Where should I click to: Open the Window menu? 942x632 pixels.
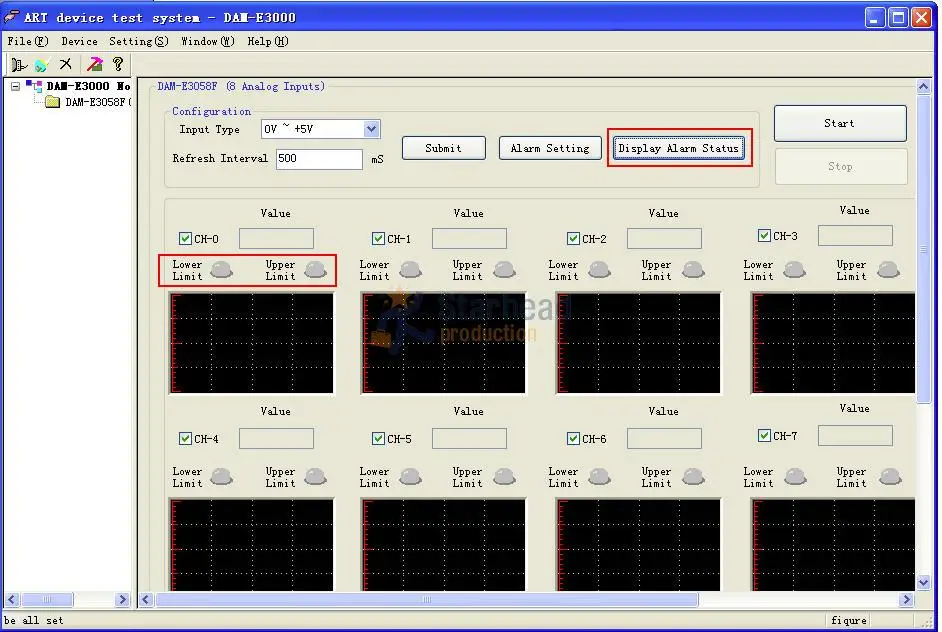208,41
